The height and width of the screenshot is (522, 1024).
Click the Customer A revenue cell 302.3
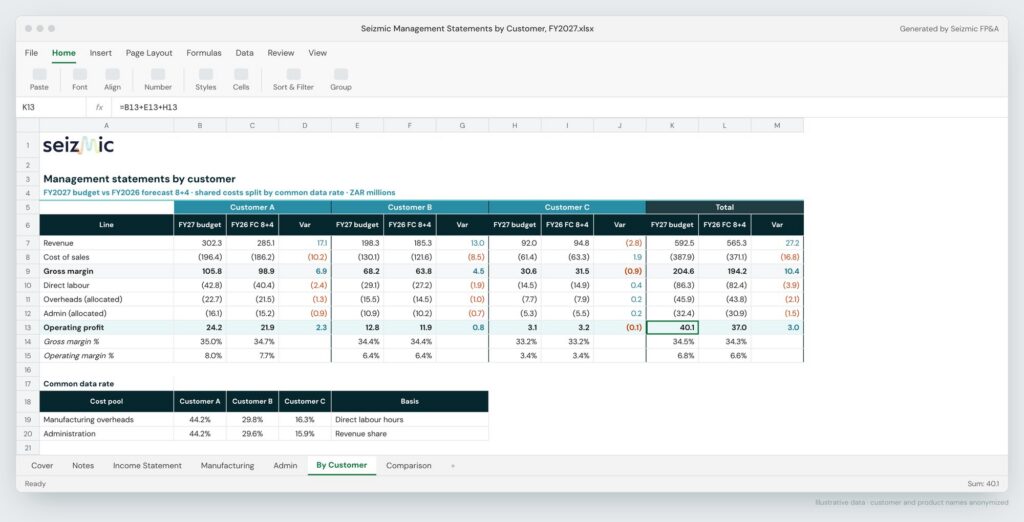point(200,243)
